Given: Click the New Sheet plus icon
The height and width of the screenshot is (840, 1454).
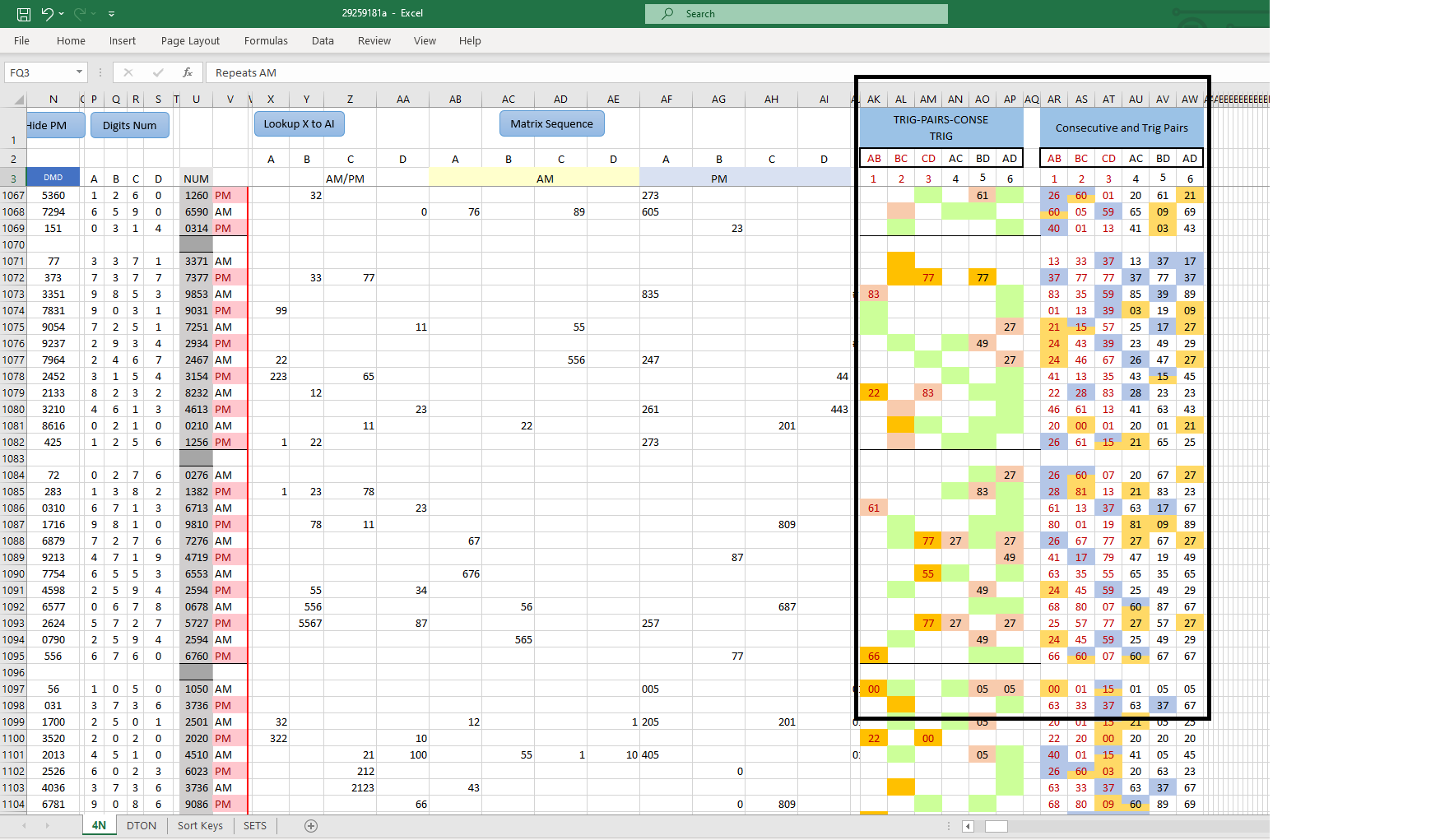Looking at the screenshot, I should click(x=311, y=826).
